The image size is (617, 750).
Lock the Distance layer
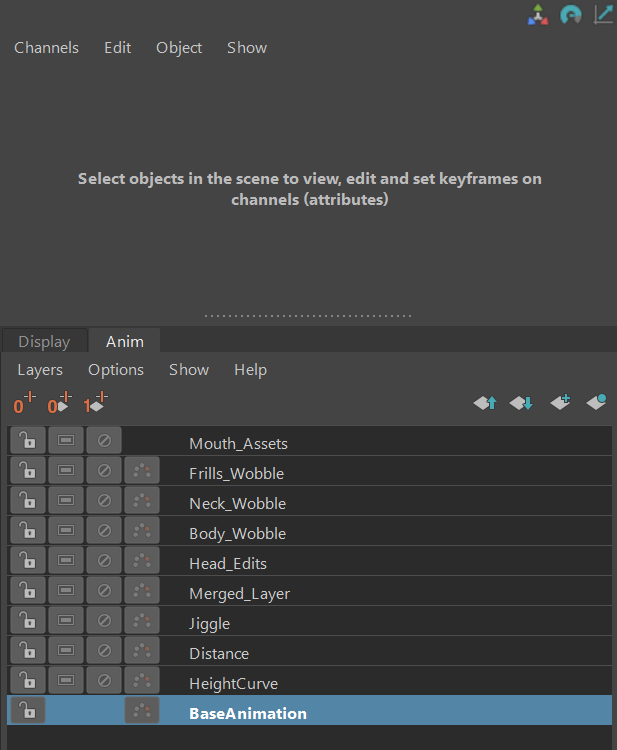[x=28, y=651]
